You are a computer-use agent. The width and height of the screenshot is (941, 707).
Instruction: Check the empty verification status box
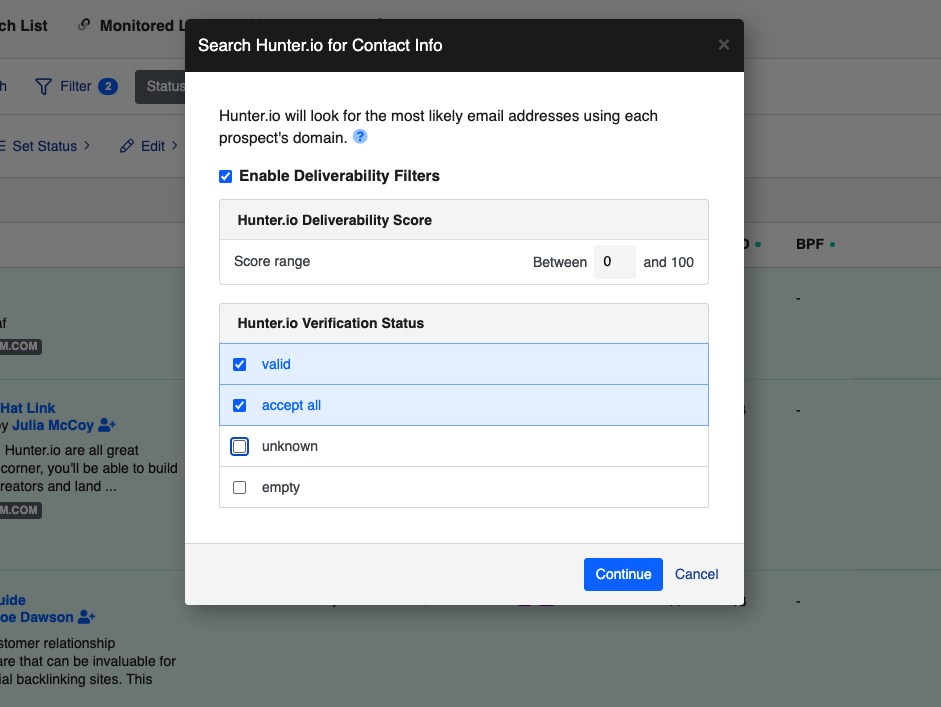coord(239,488)
